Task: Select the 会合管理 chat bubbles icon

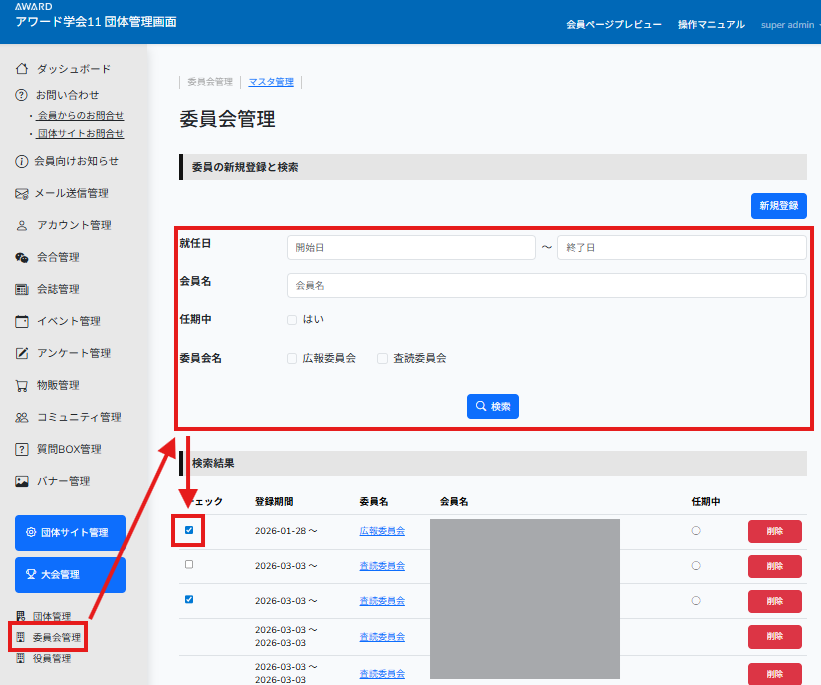Action: click(x=22, y=257)
